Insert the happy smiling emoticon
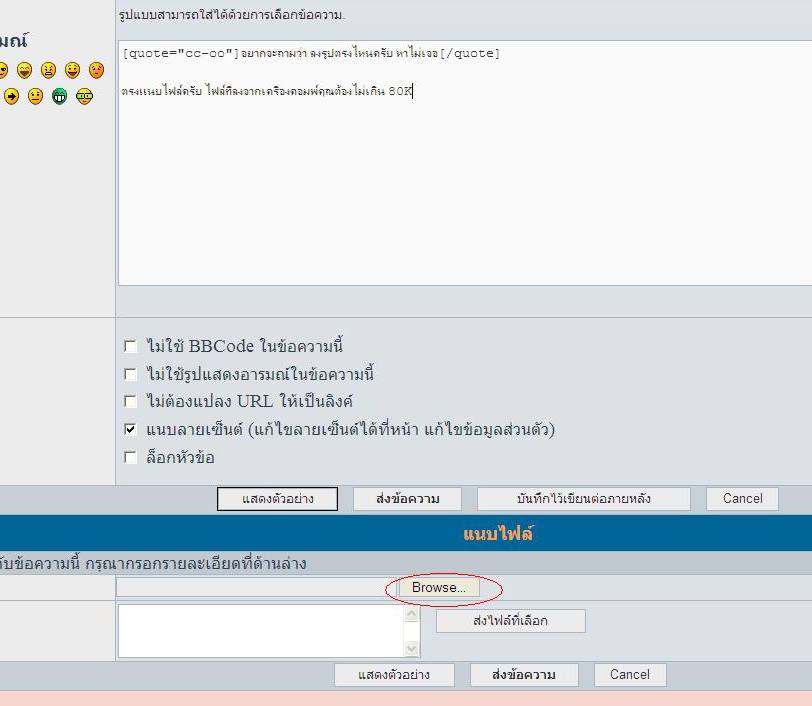The height and width of the screenshot is (706, 812). pyautogui.click(x=72, y=70)
